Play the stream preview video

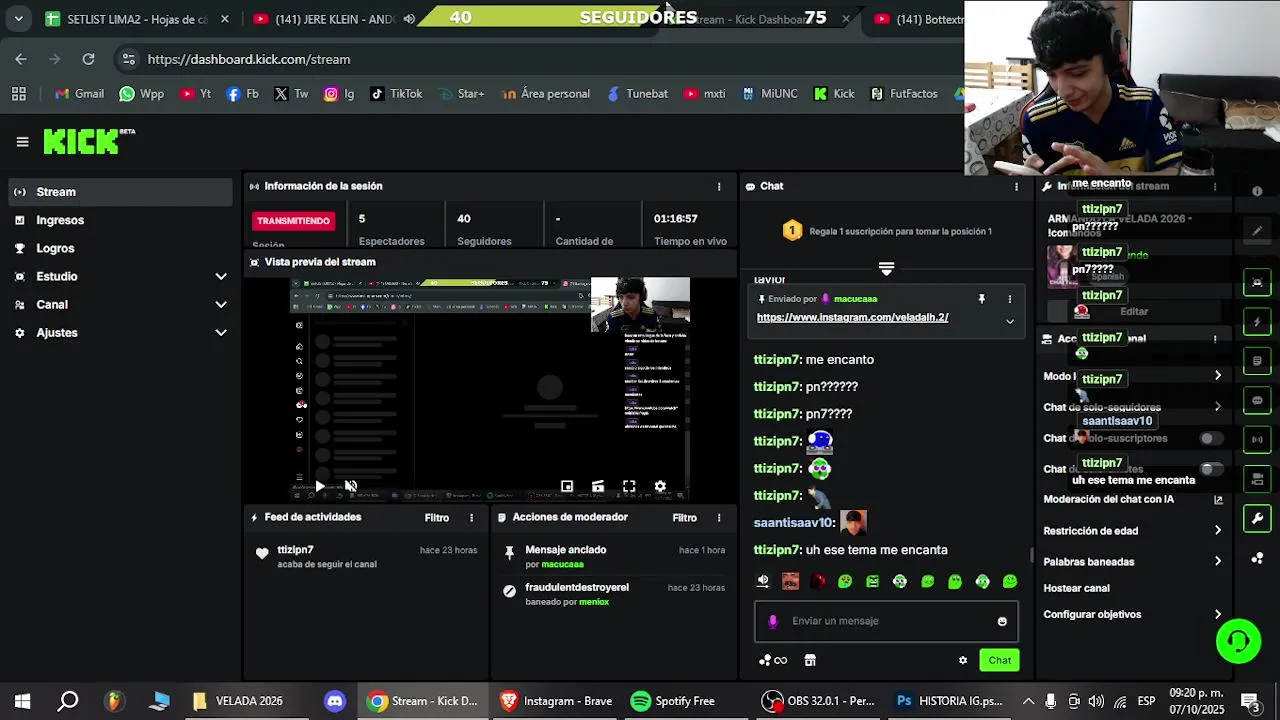pos(320,486)
